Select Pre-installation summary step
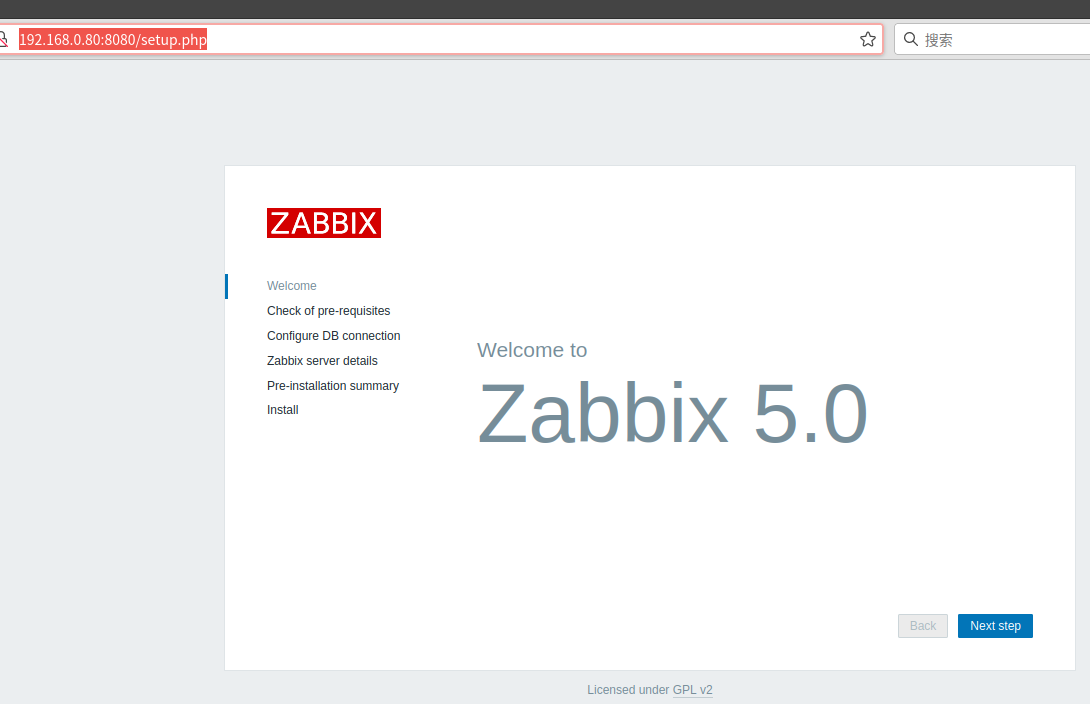This screenshot has width=1090, height=704. click(333, 386)
